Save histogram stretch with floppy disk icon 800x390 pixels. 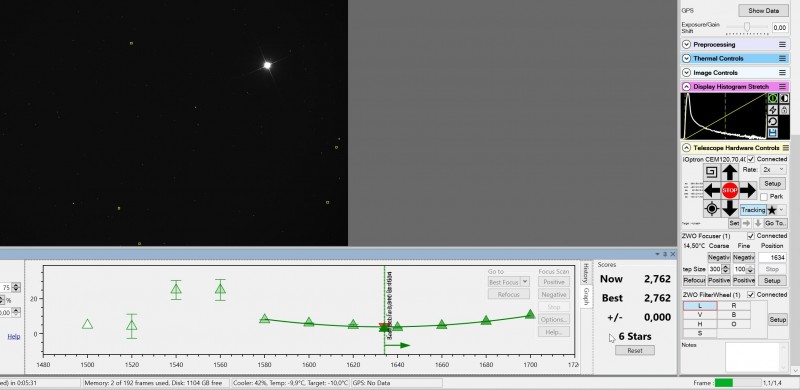772,133
